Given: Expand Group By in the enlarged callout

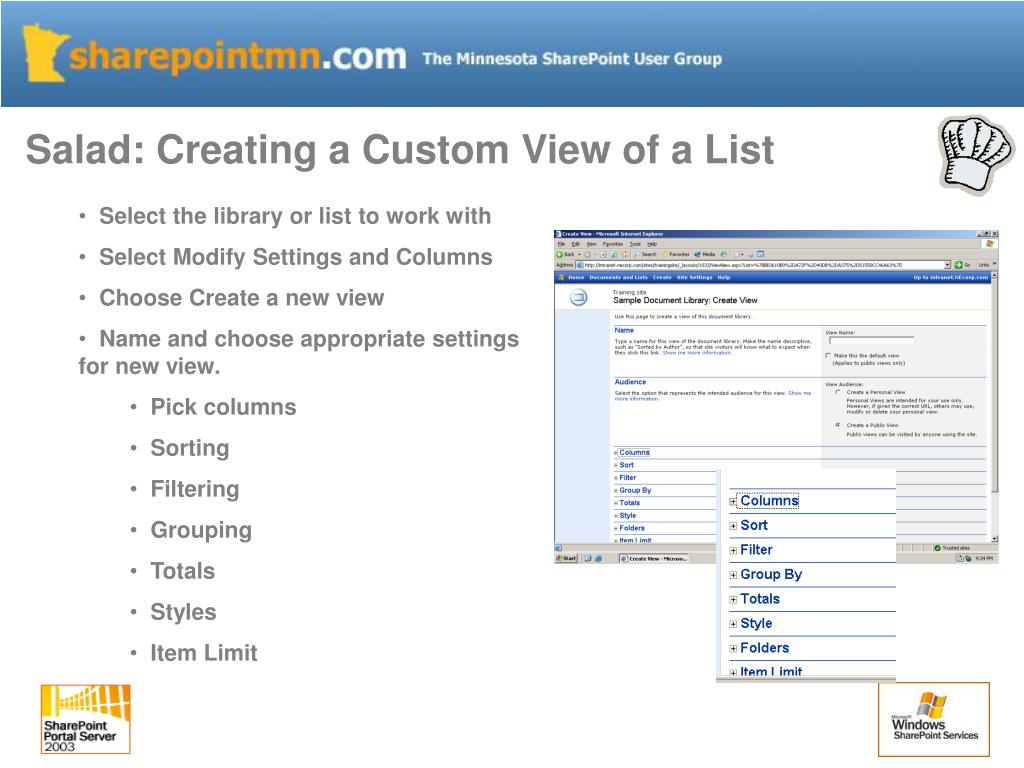Looking at the screenshot, I should click(x=733, y=575).
